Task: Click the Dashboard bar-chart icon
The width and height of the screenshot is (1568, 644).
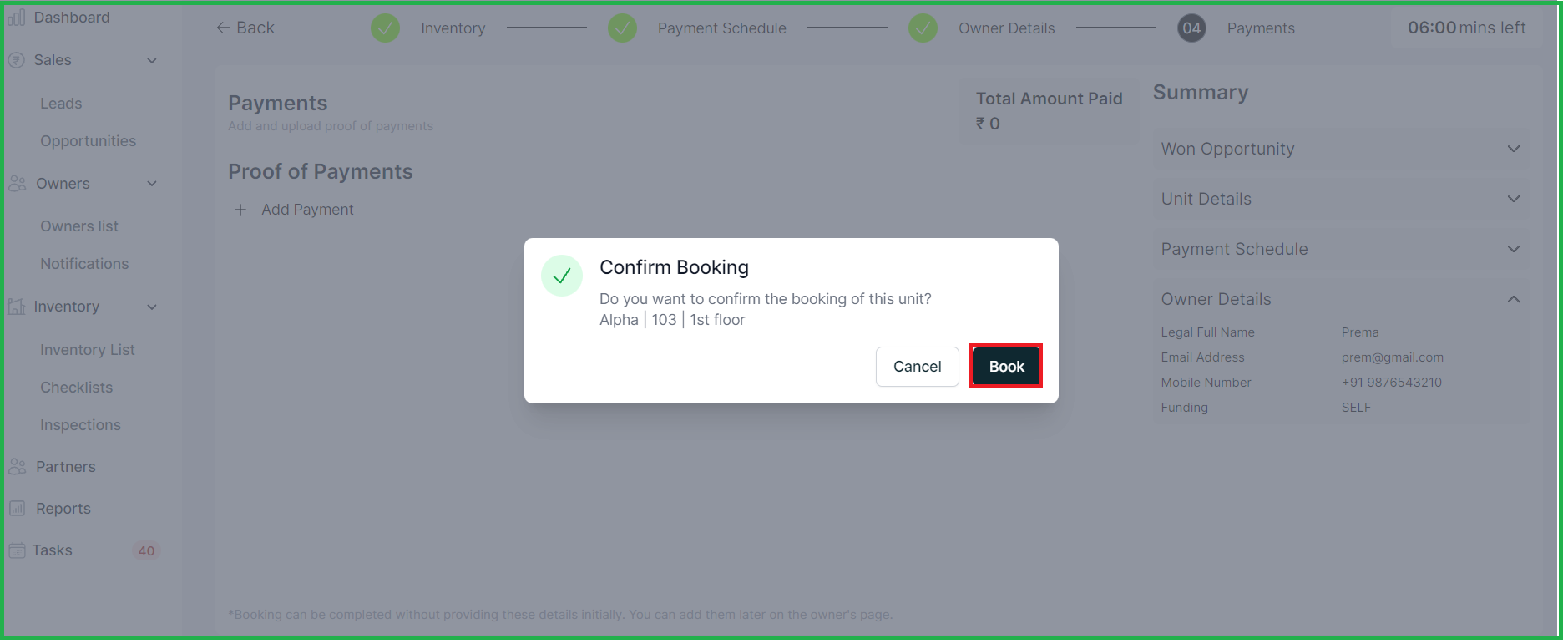Action: tap(17, 18)
